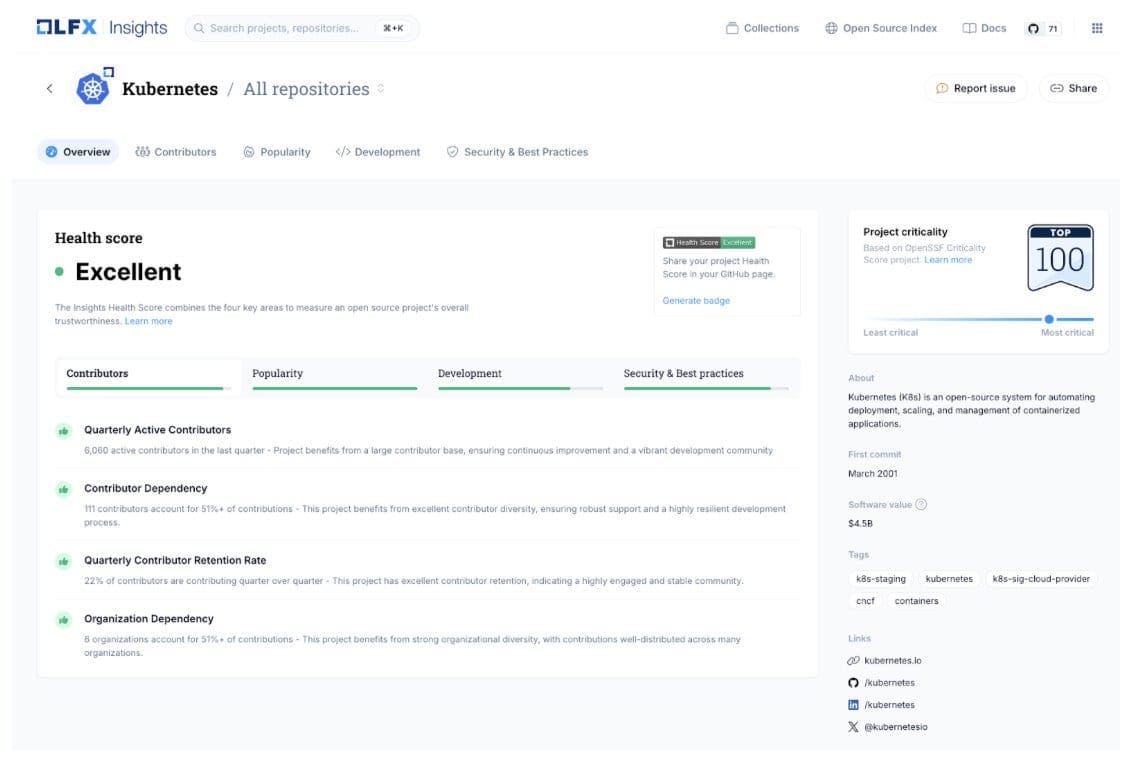Click the Software value info icon

pos(921,505)
